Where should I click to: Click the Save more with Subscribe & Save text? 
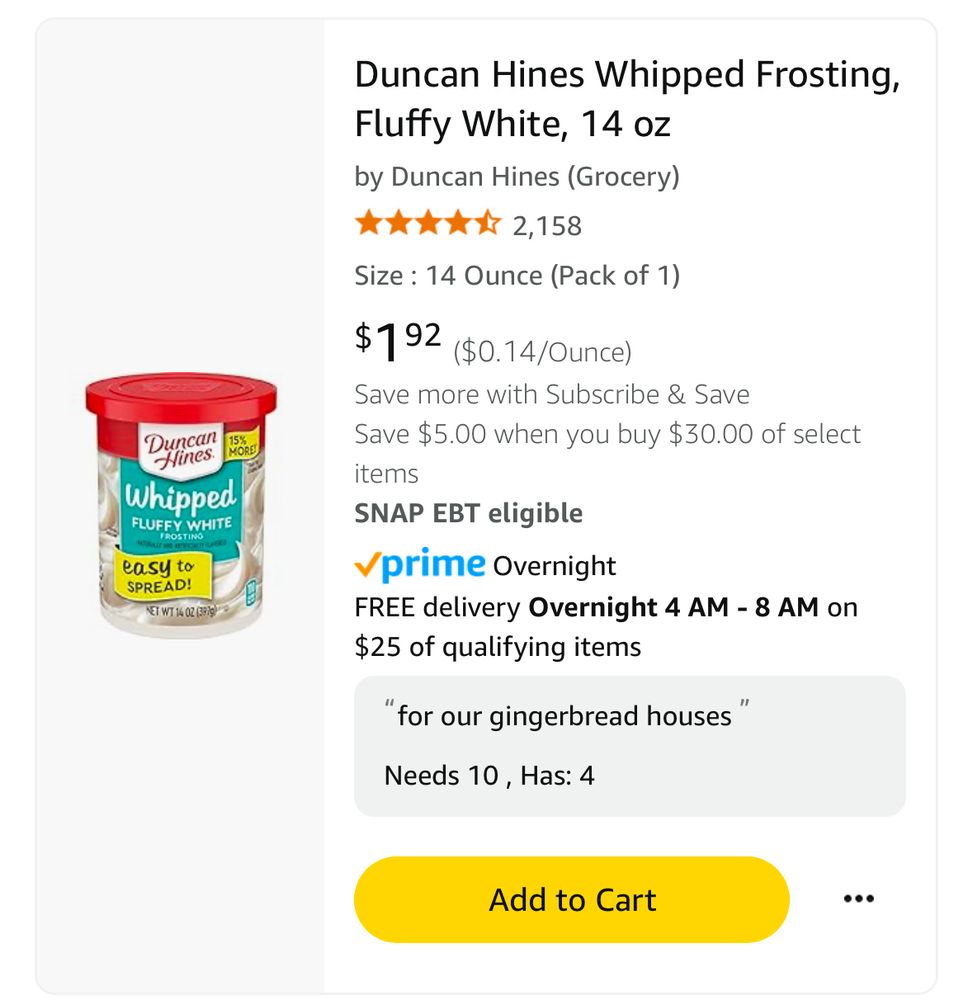pos(551,394)
